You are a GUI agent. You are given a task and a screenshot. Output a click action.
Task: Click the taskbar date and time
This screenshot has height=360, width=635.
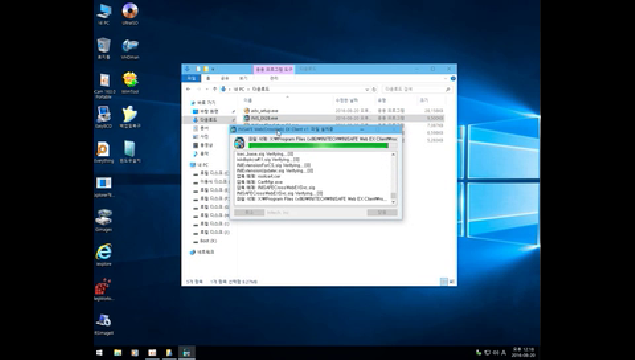(x=523, y=352)
